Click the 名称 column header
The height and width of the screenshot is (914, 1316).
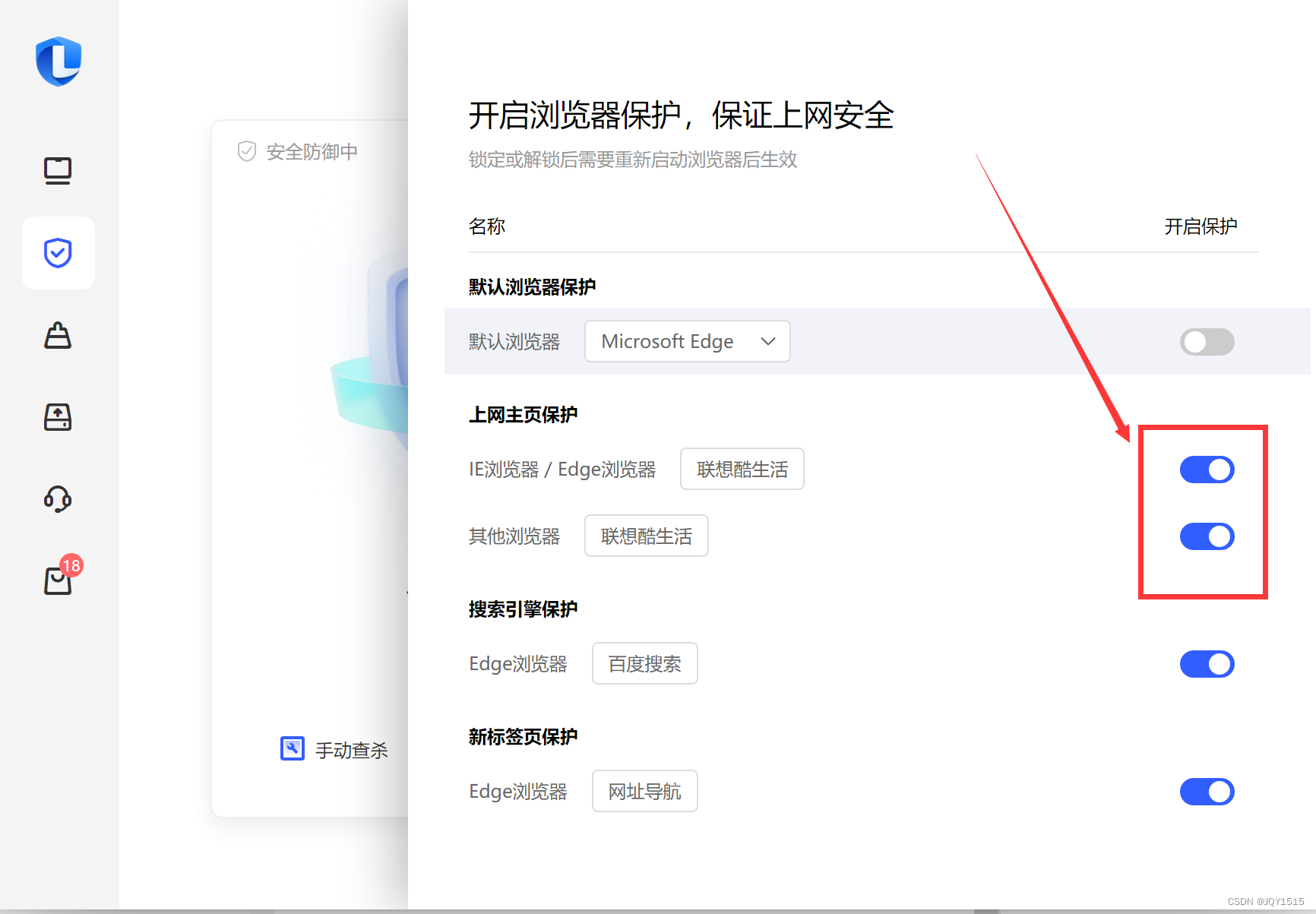[x=487, y=226]
